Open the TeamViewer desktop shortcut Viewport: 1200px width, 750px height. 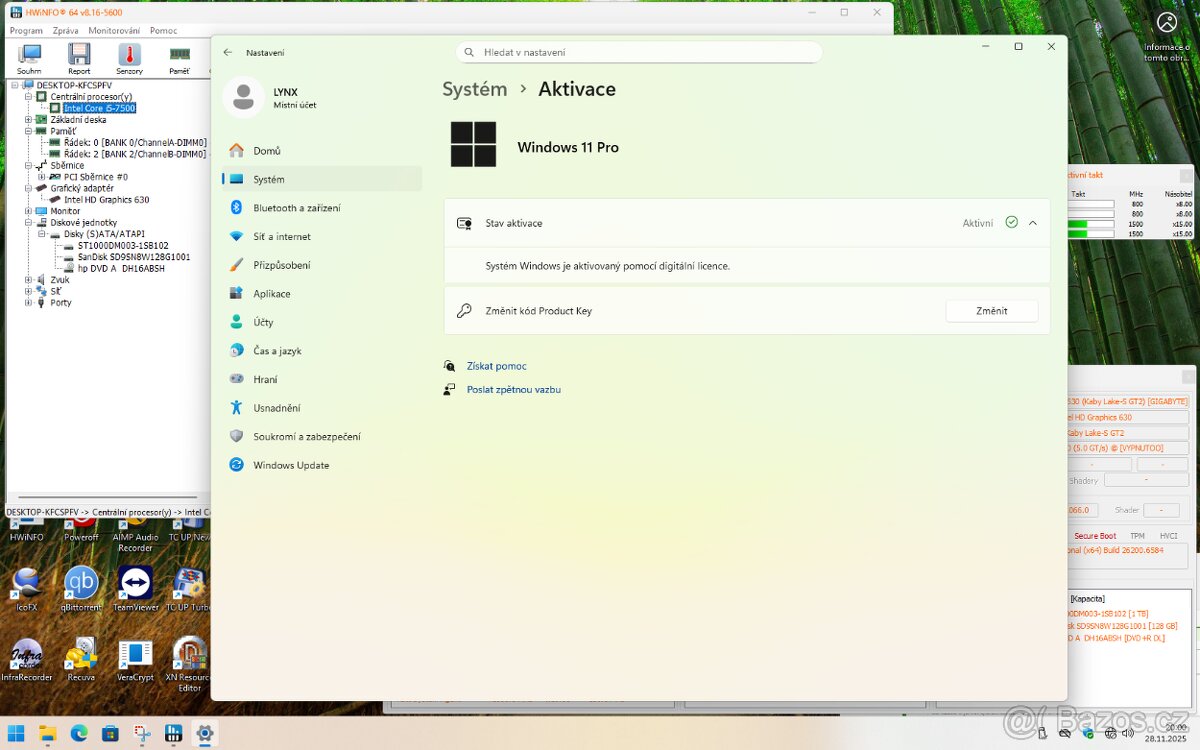(x=135, y=587)
